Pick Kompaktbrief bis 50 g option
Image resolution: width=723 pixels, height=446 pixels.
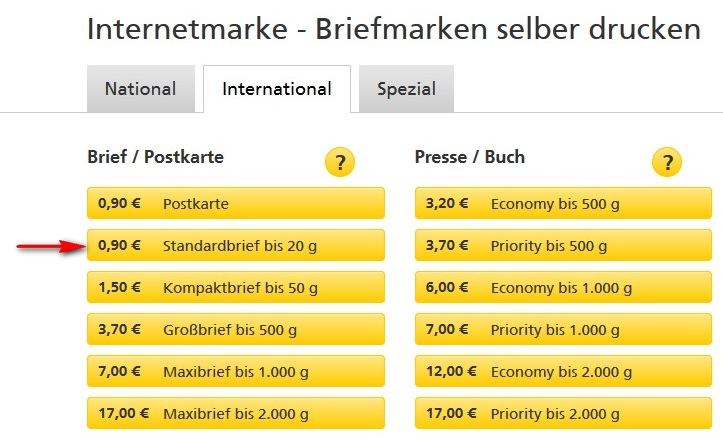236,287
